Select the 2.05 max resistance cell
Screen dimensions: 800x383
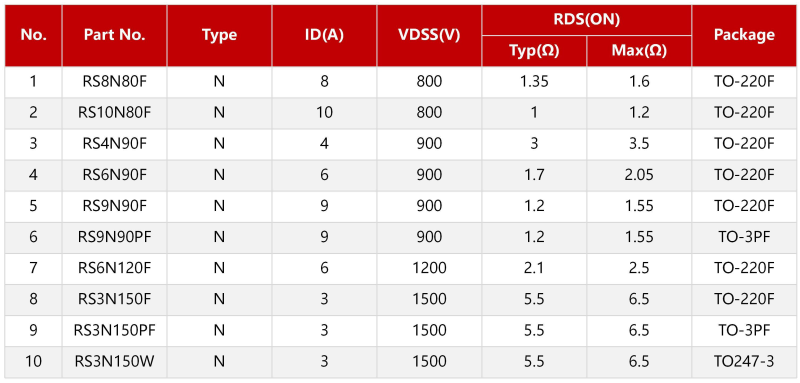pos(639,175)
